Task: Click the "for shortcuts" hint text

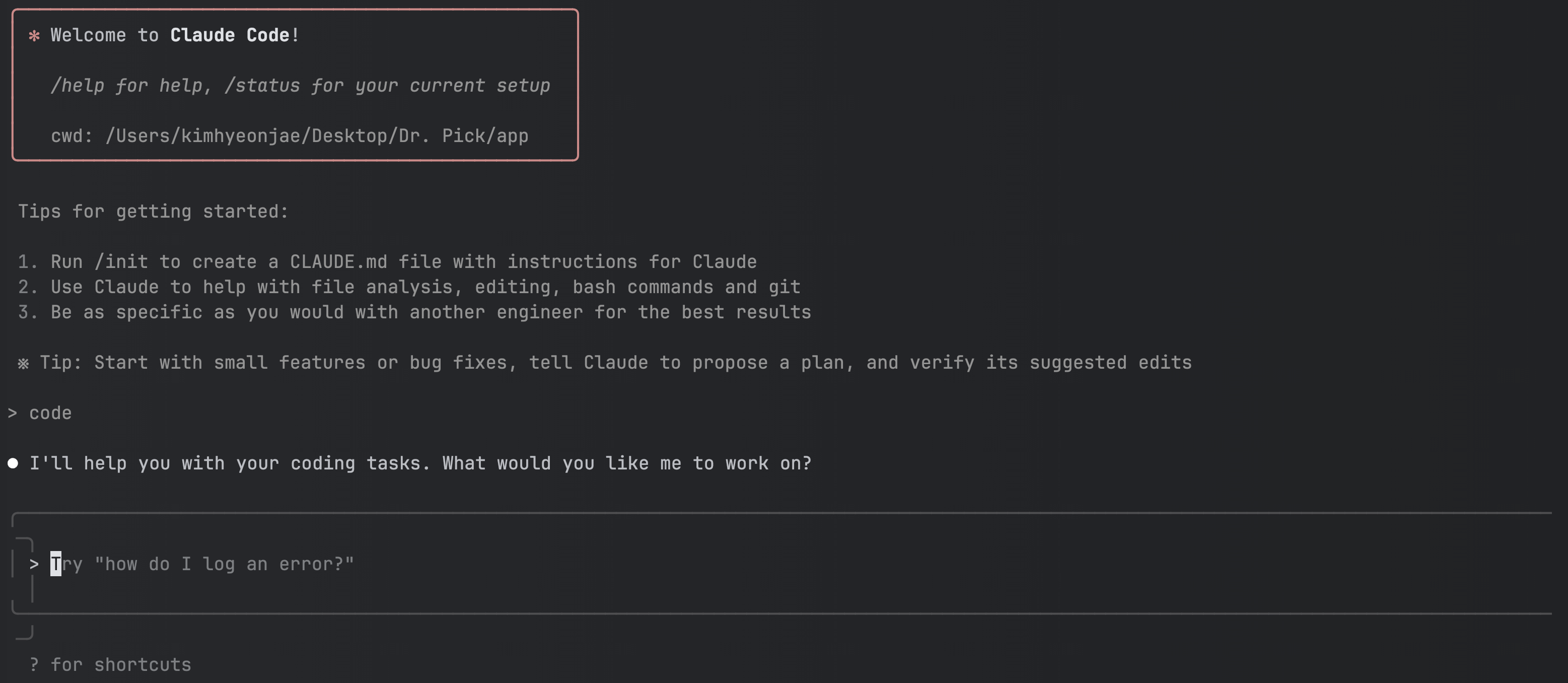Action: (120, 665)
